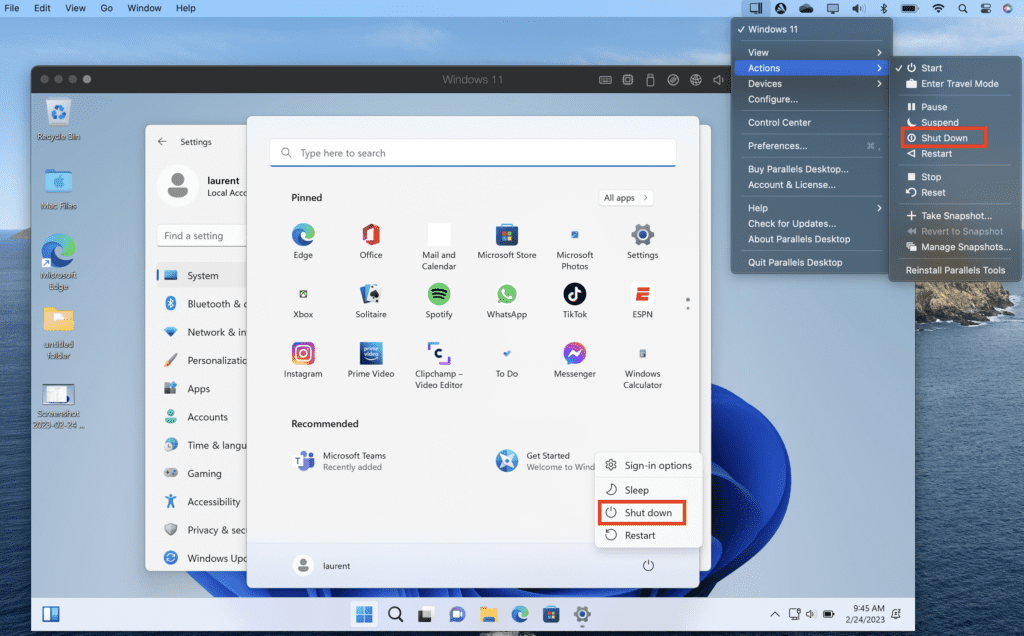Open Edge from pinned apps
The image size is (1024, 636).
pyautogui.click(x=303, y=241)
